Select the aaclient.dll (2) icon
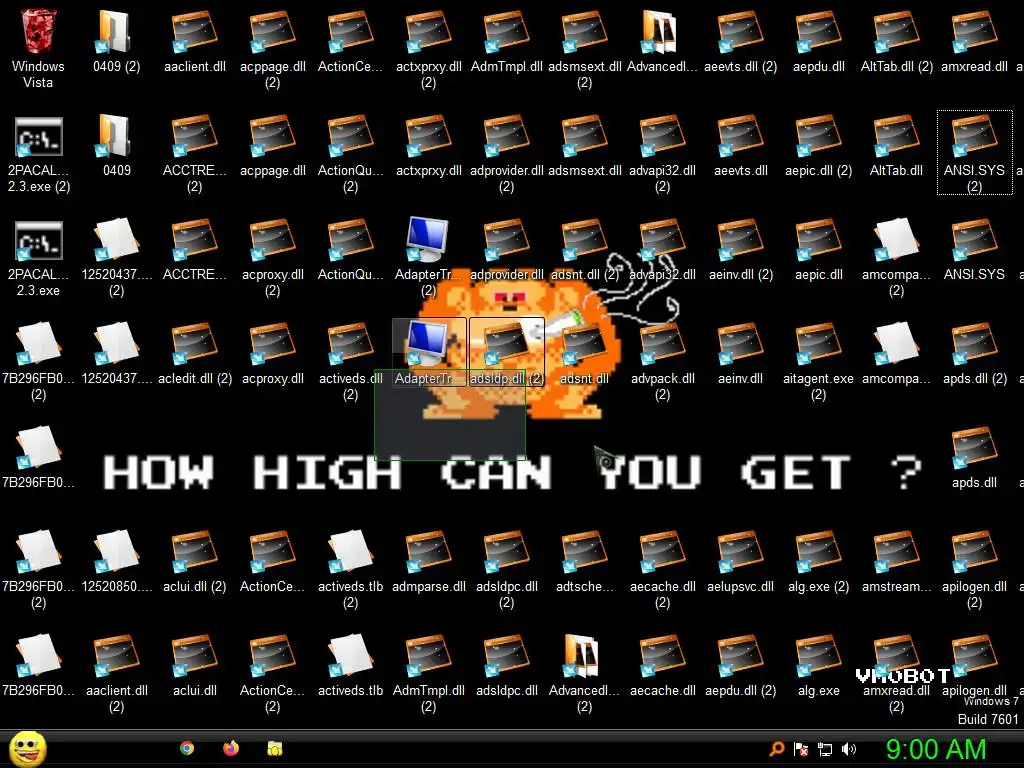Image resolution: width=1024 pixels, height=768 pixels. 115,656
